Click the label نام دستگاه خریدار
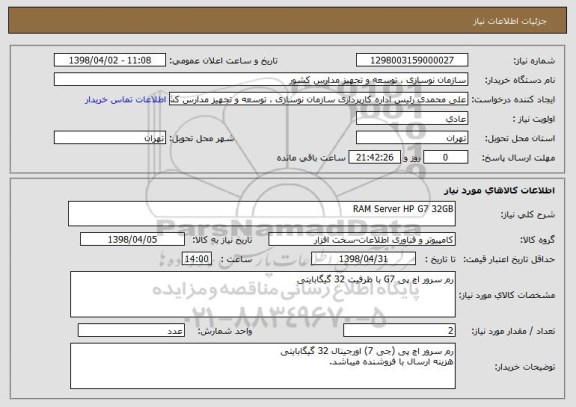Image resolution: width=576 pixels, height=407 pixels. [x=520, y=80]
